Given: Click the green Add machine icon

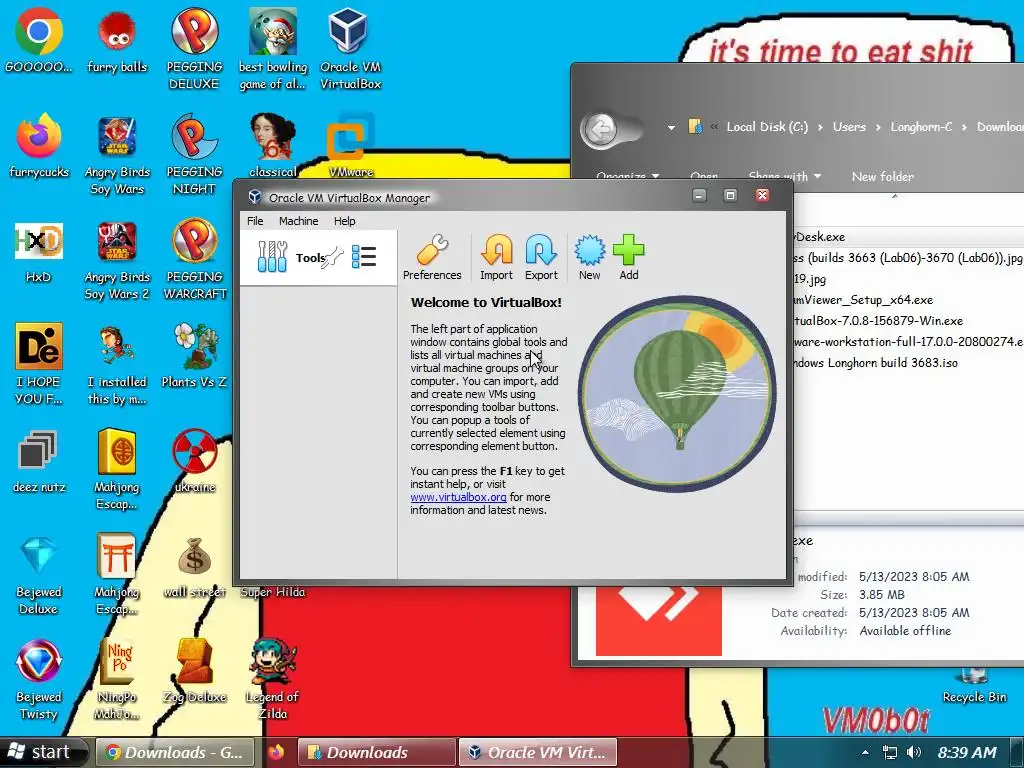Looking at the screenshot, I should pyautogui.click(x=629, y=257).
